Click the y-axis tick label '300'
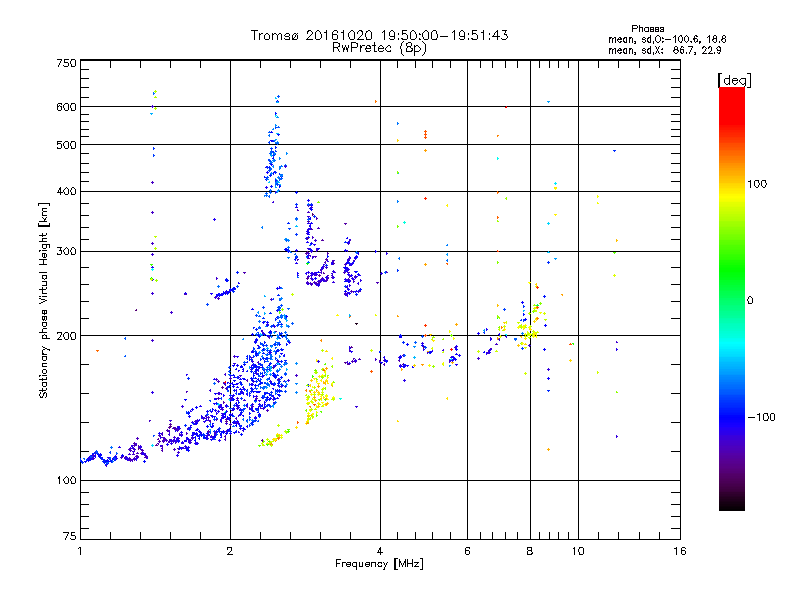The width and height of the screenshot is (800, 600). [x=66, y=252]
